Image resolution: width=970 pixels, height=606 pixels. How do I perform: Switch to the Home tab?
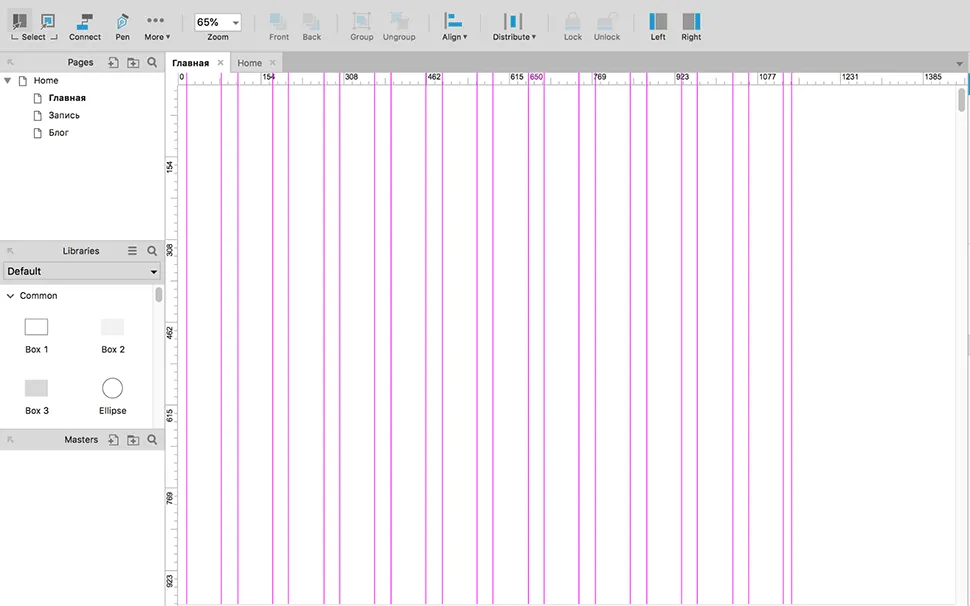(249, 63)
